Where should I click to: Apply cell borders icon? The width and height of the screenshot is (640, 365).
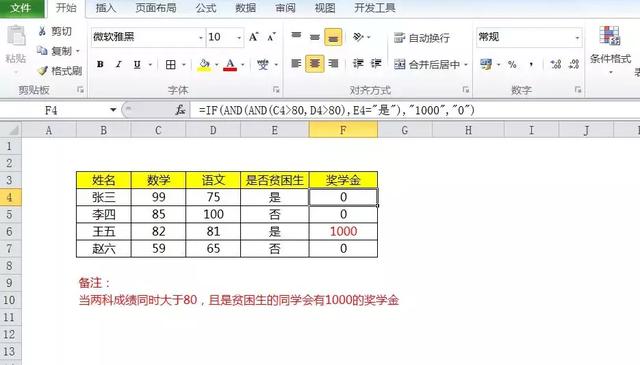coord(171,64)
